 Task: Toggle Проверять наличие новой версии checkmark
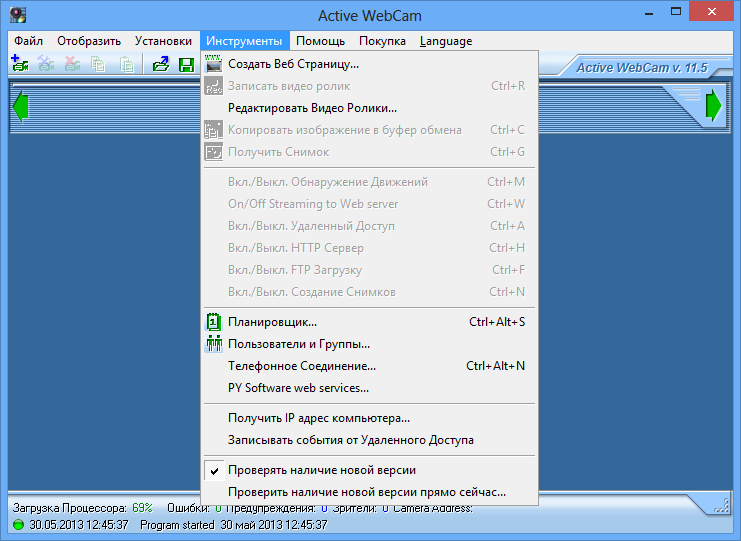[x=215, y=471]
